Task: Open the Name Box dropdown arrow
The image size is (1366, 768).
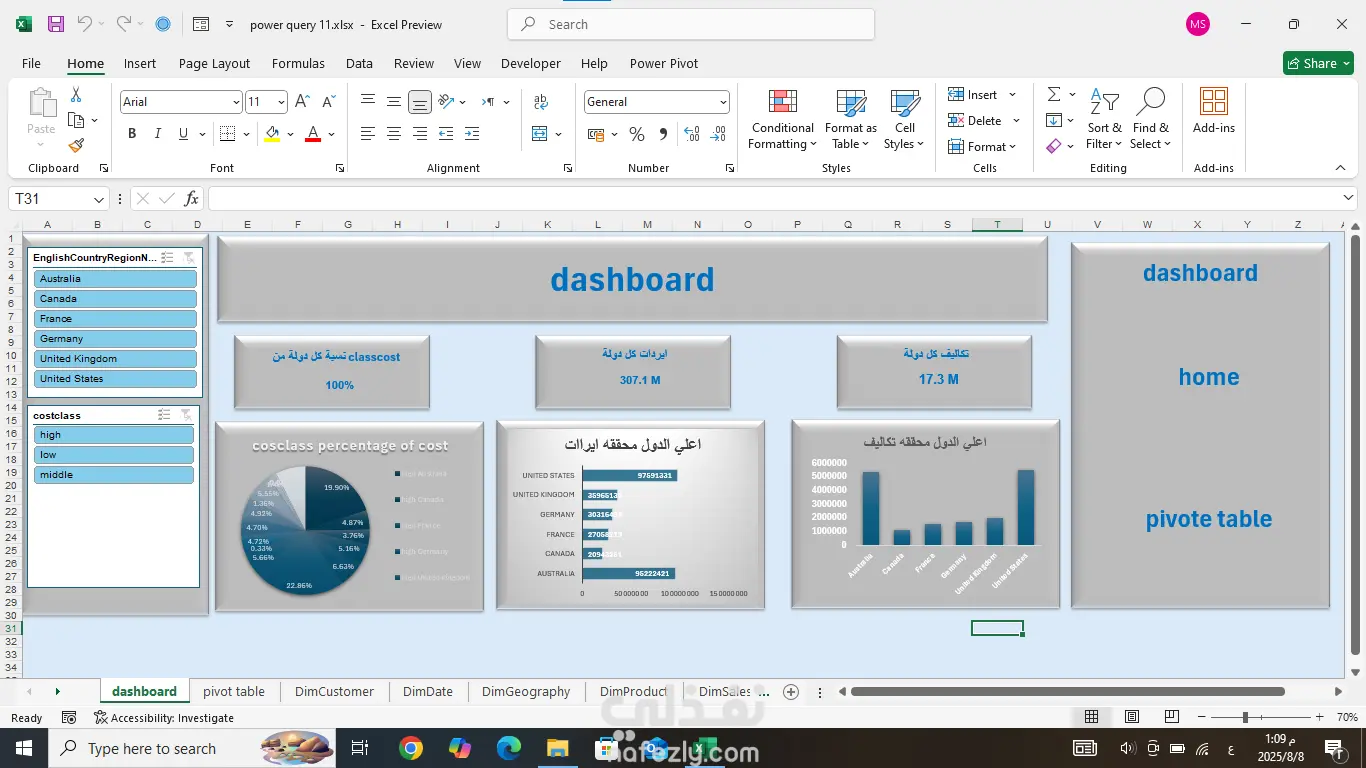Action: pyautogui.click(x=98, y=199)
